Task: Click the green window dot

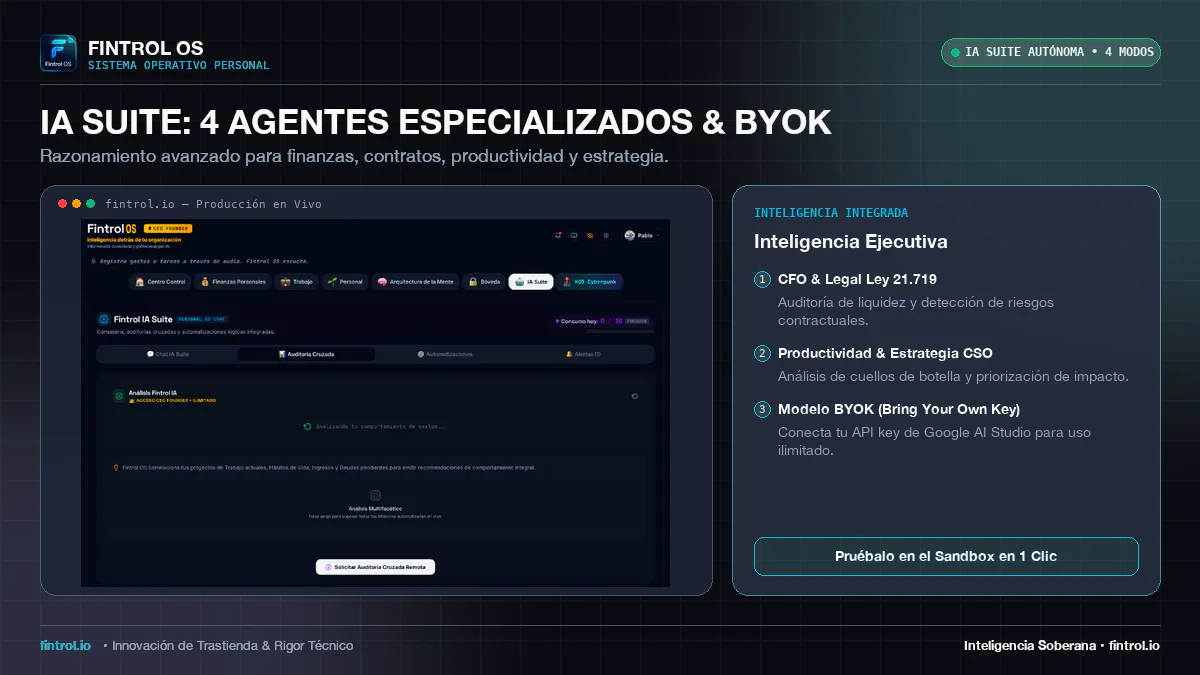Action: (91, 203)
